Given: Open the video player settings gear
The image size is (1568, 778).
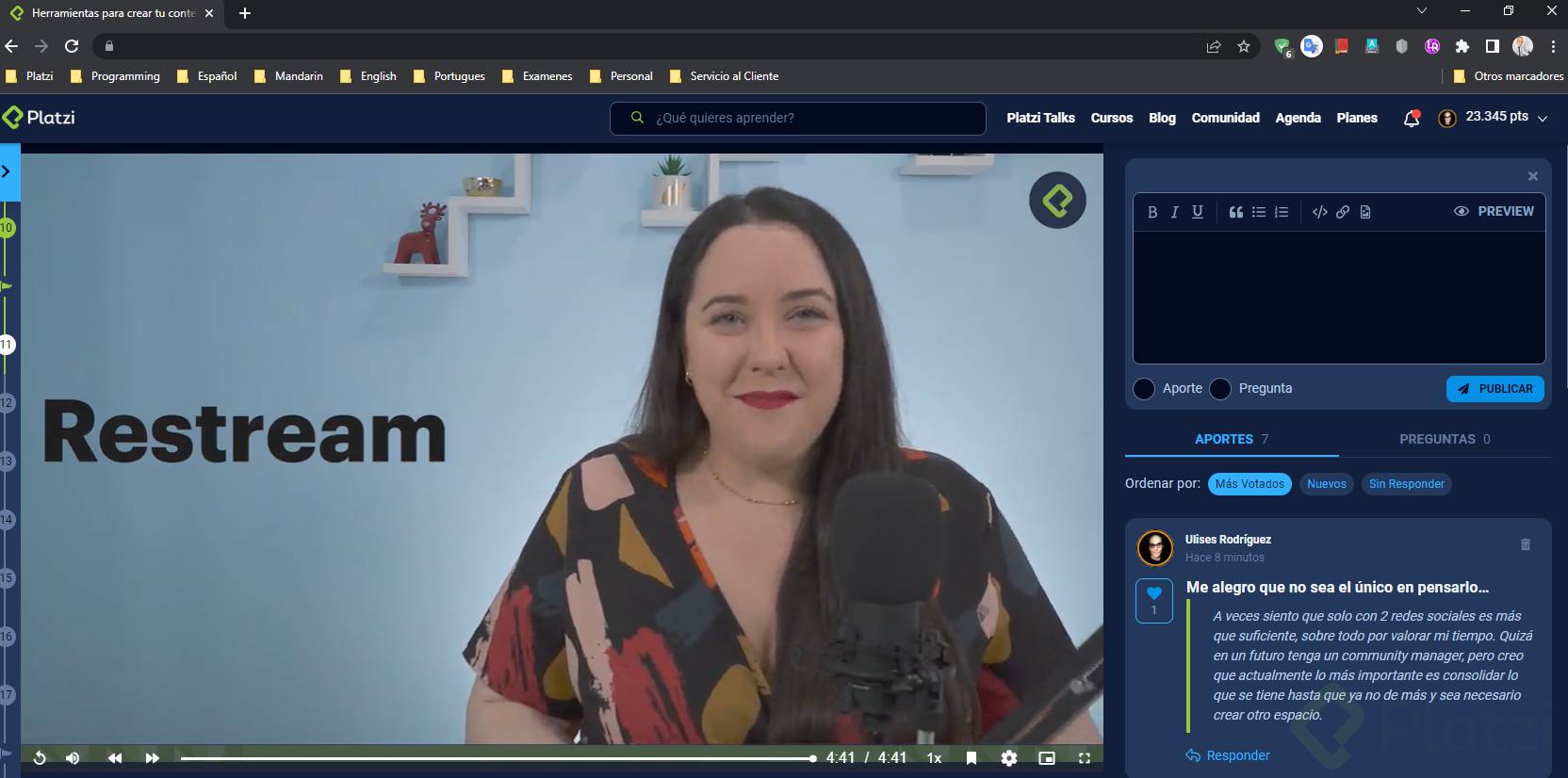Looking at the screenshot, I should click(x=1009, y=758).
